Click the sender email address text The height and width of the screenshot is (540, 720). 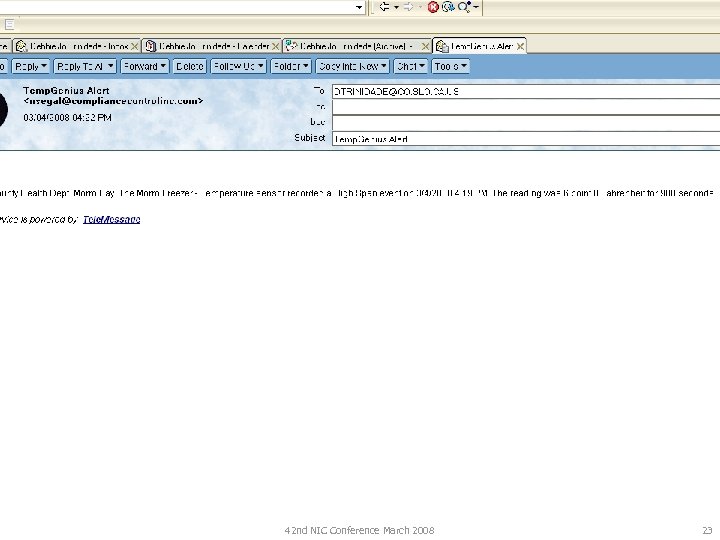pos(113,101)
